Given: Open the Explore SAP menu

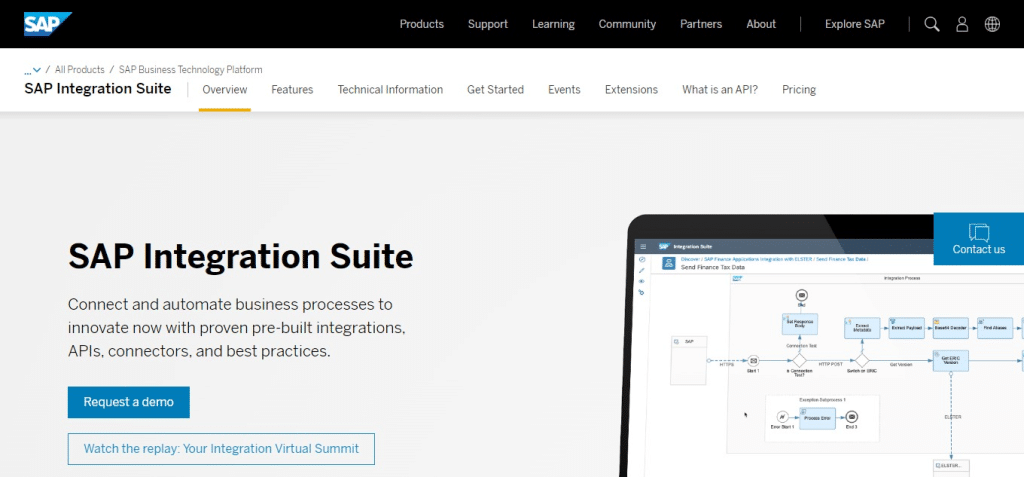Looking at the screenshot, I should click(x=855, y=24).
